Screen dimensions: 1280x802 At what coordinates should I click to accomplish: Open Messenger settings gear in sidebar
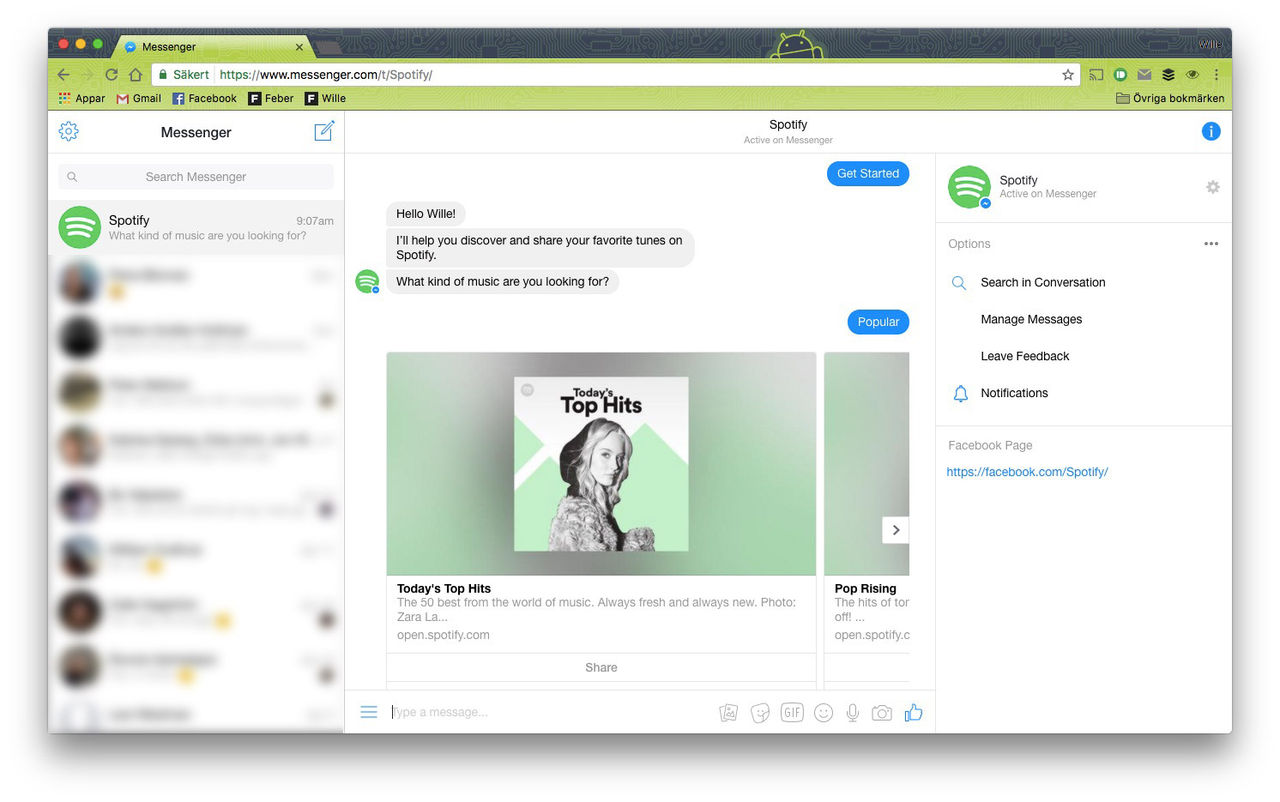tap(69, 132)
